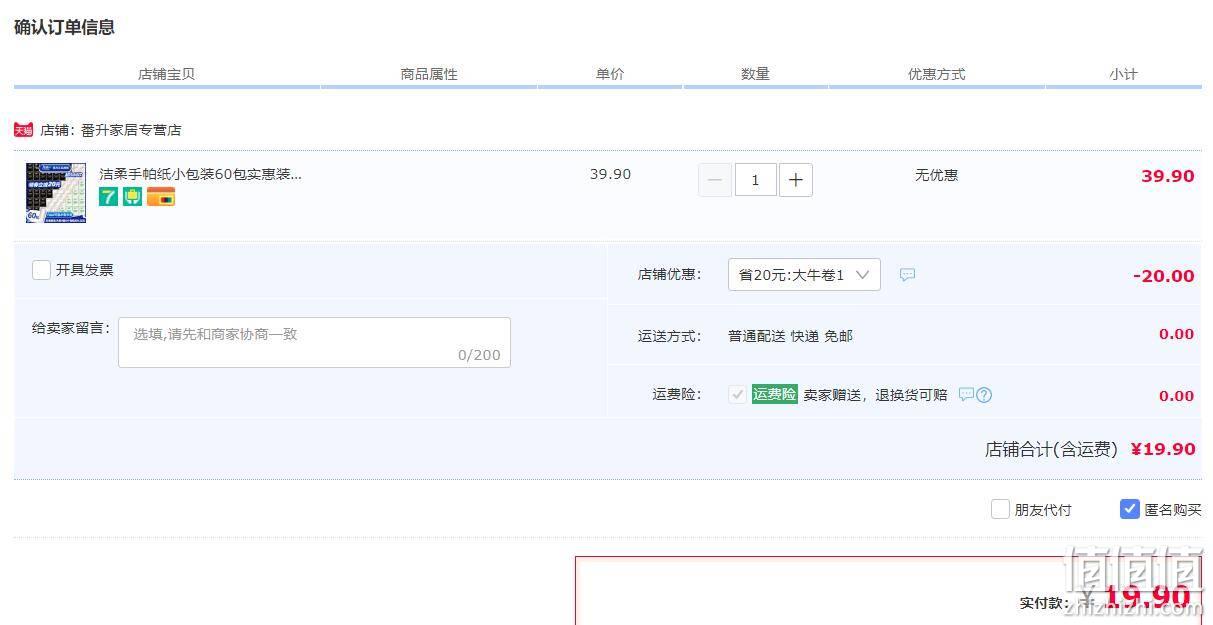Image resolution: width=1213 pixels, height=625 pixels.
Task: Click the question mark help icon for 运费险
Action: [984, 395]
